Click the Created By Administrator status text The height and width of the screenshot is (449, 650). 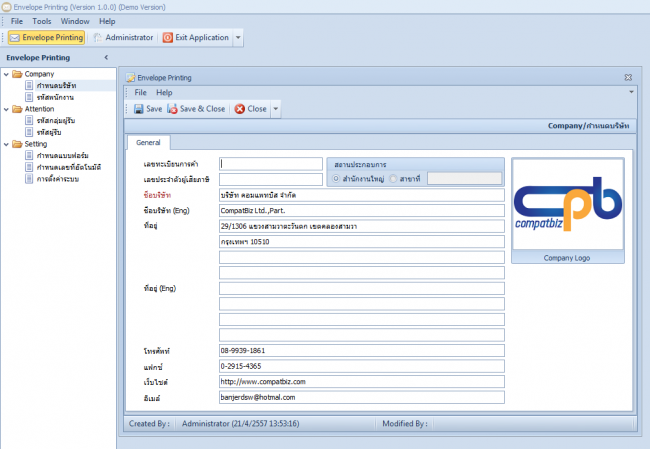click(240, 424)
